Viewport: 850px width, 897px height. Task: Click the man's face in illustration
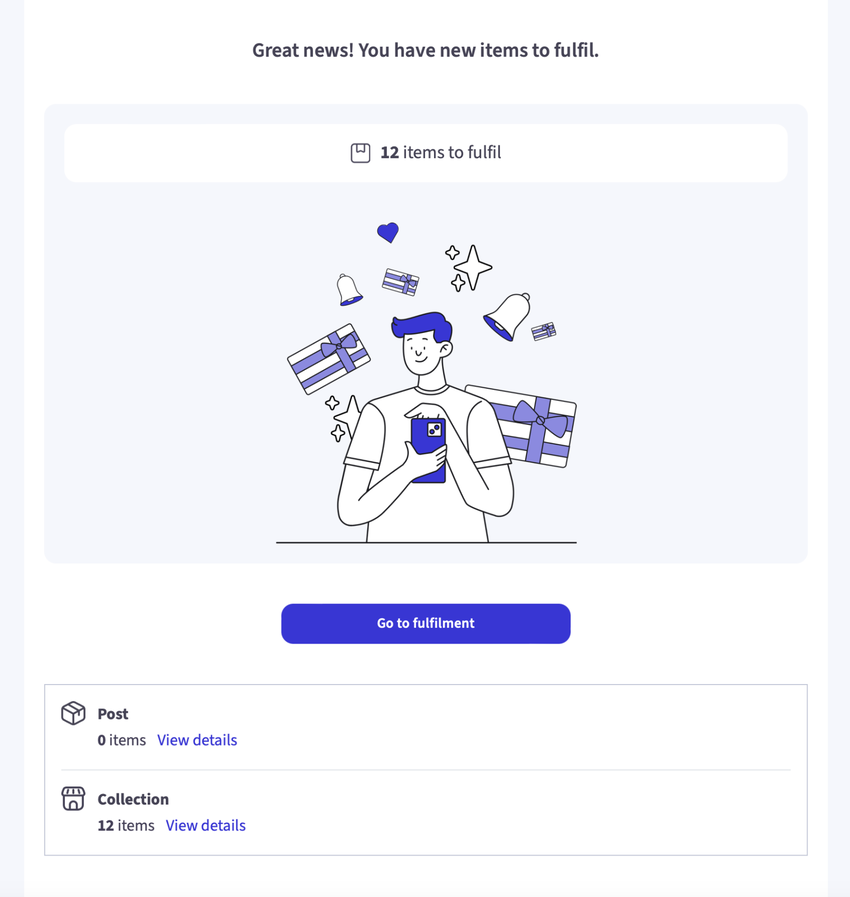pos(420,352)
